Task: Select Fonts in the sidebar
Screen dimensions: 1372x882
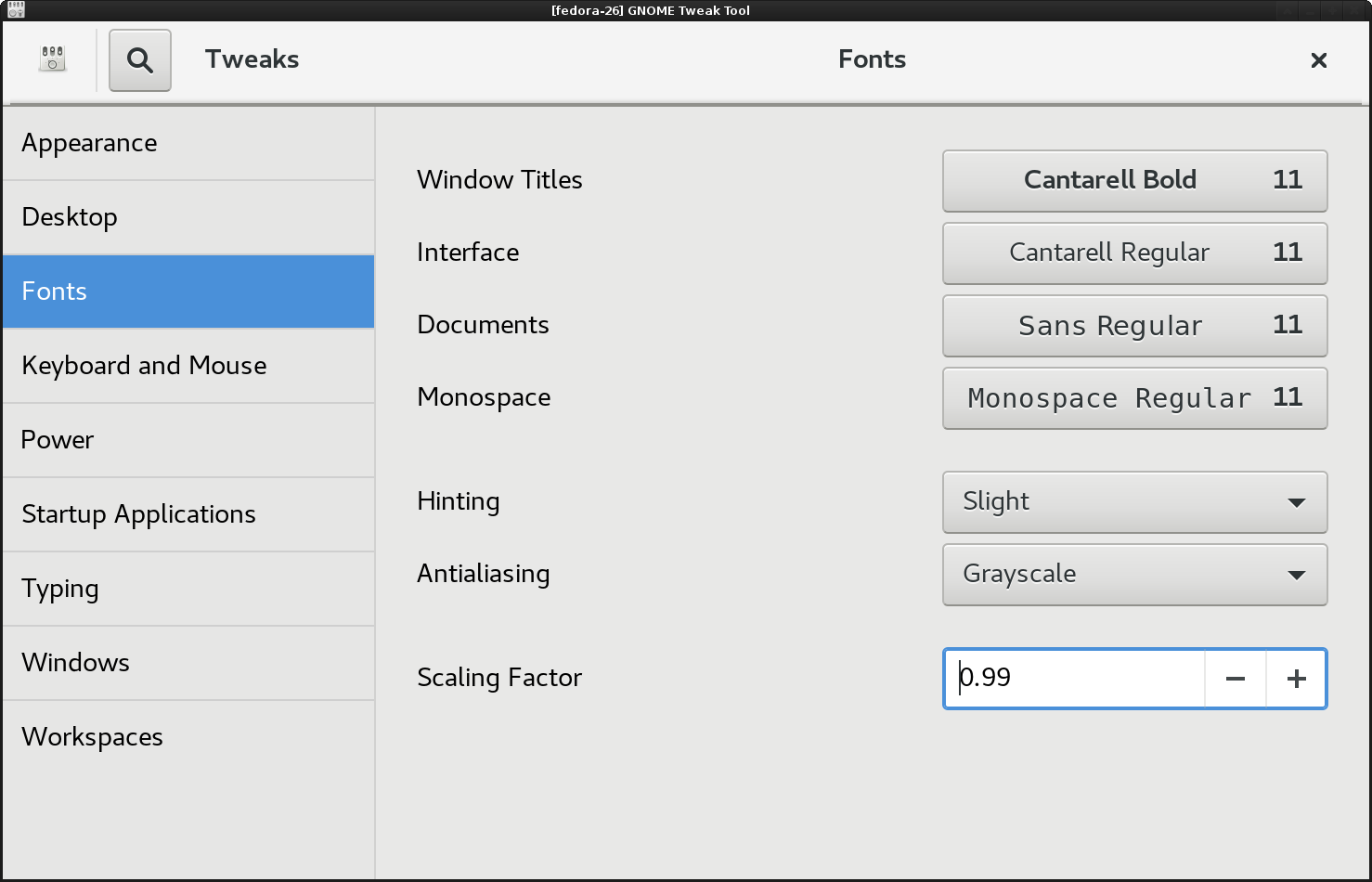Action: coord(188,292)
